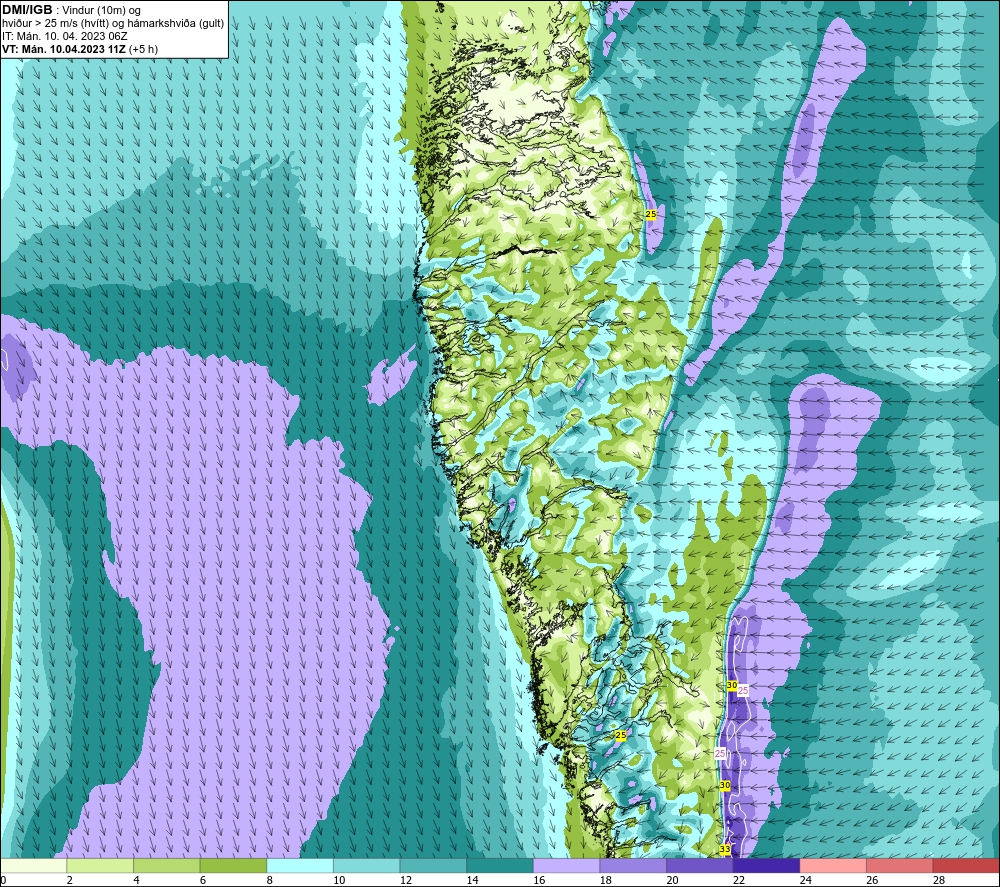
Task: Click the yellow 25 gust label on northeast coast
Action: [651, 214]
